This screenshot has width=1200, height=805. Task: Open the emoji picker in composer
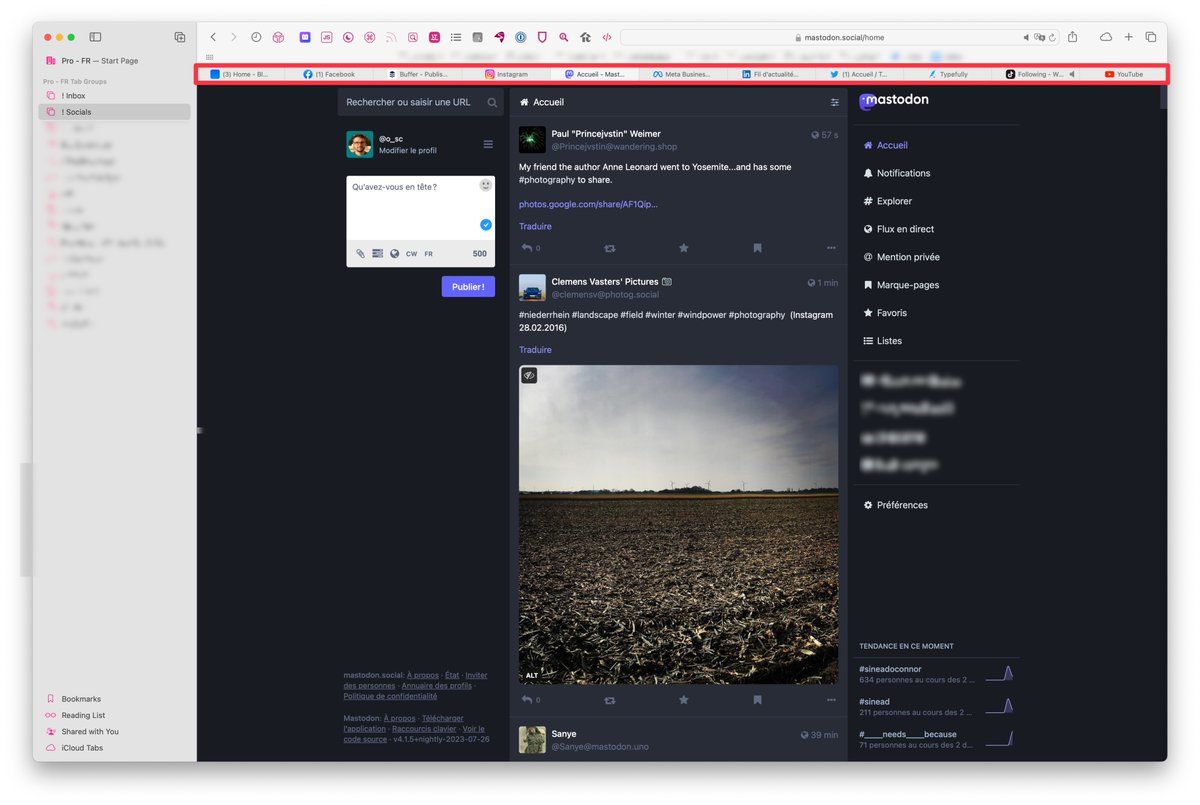pos(485,186)
